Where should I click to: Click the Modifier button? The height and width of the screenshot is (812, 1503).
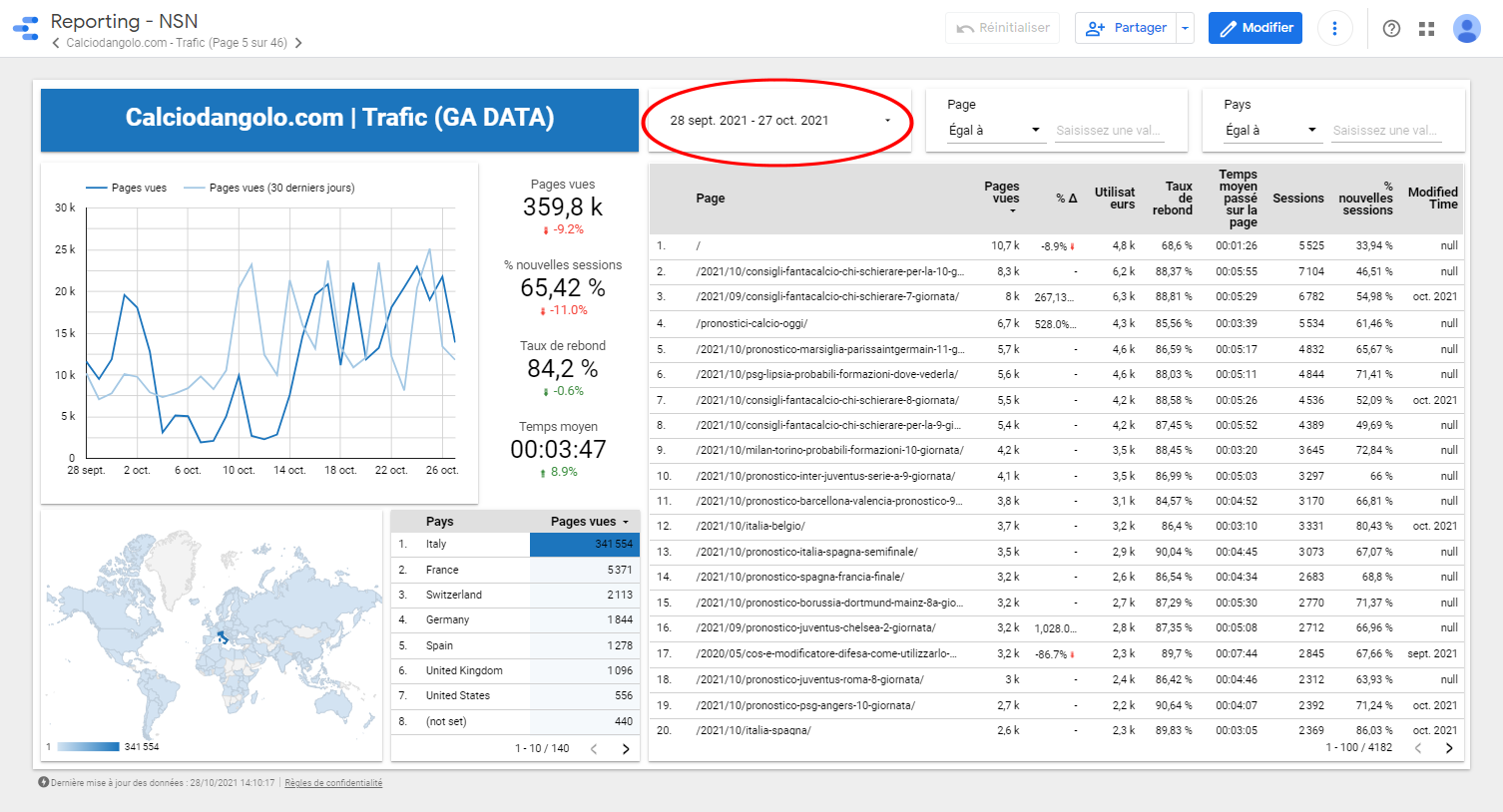(1256, 28)
